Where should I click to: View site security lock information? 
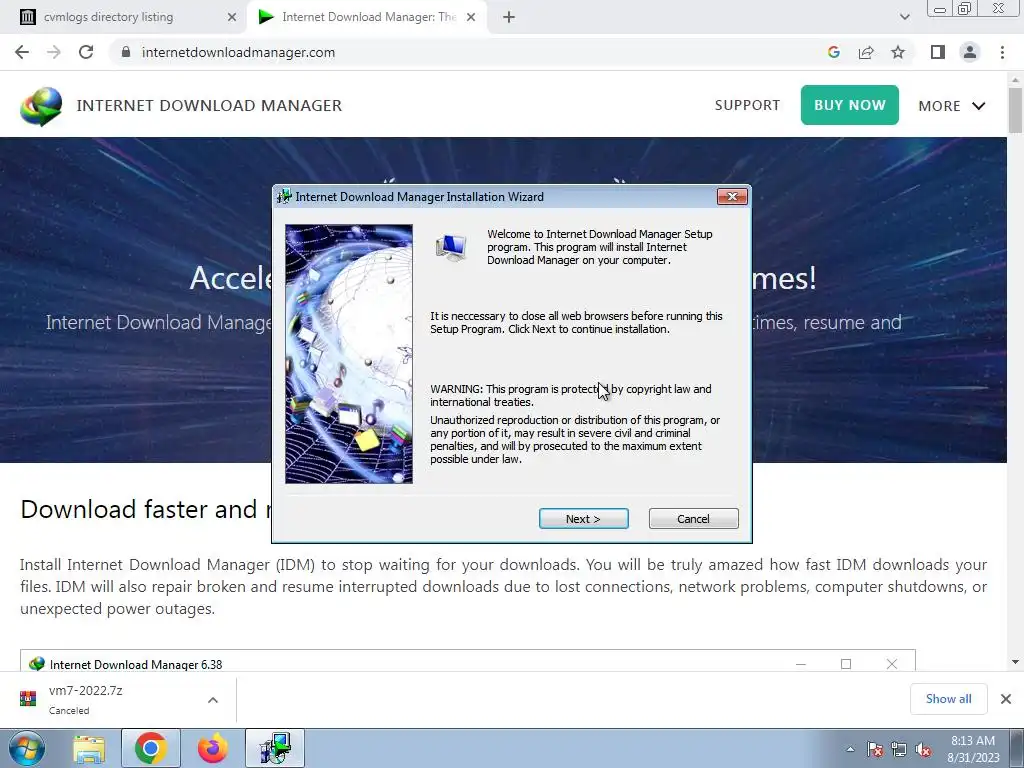click(126, 52)
